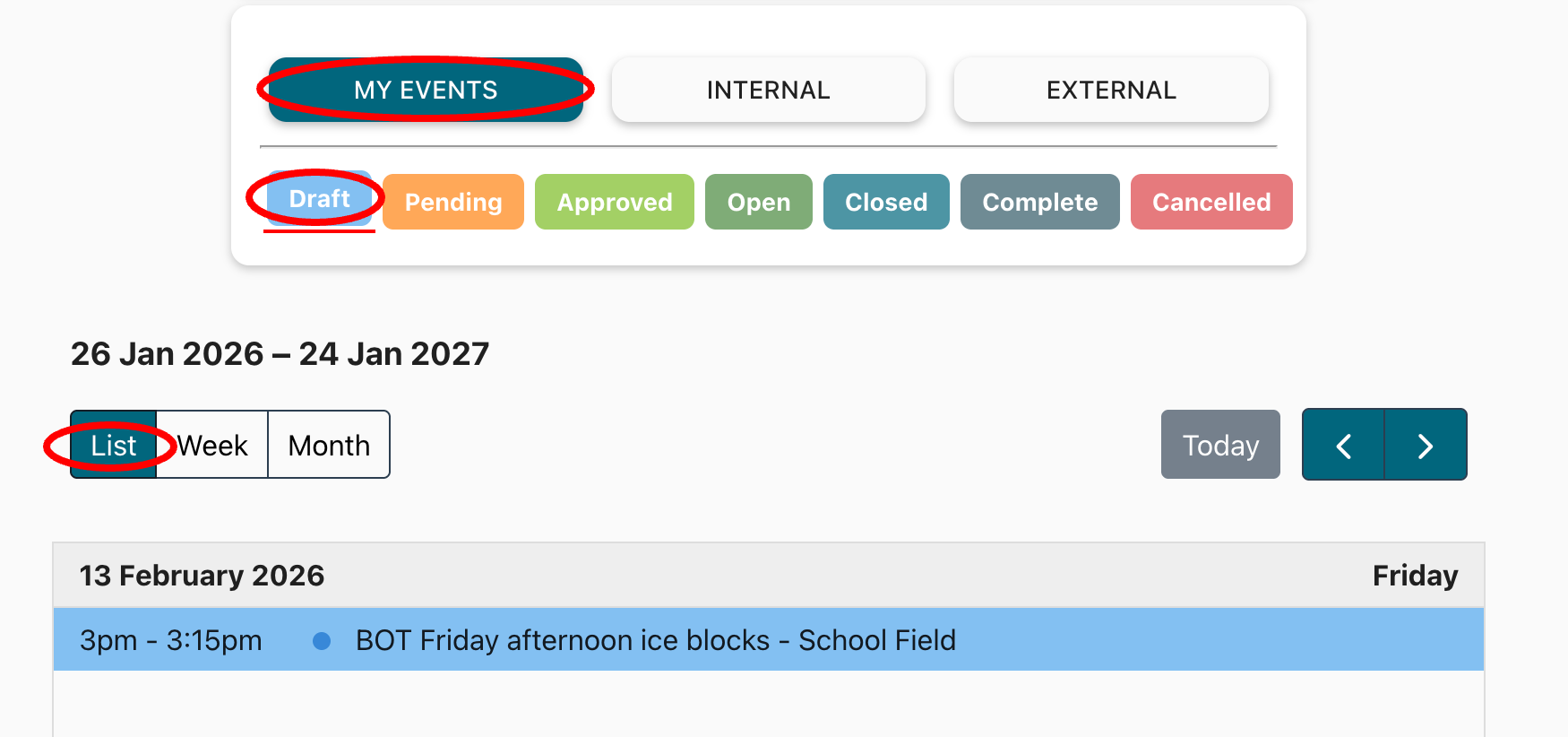Switch calendar to Month view
The image size is (1568, 737).
[329, 445]
